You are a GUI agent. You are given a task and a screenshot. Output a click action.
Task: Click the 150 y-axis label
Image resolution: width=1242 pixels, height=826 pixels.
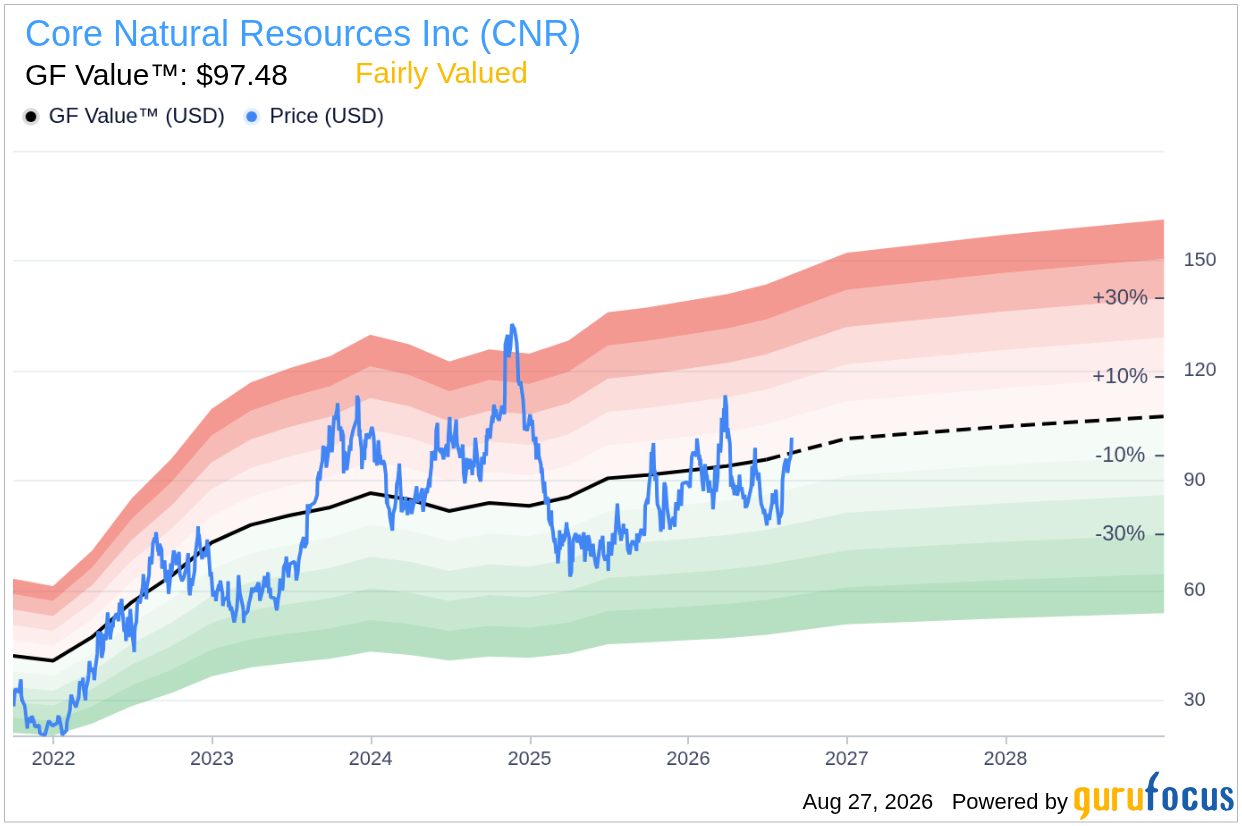[1199, 260]
